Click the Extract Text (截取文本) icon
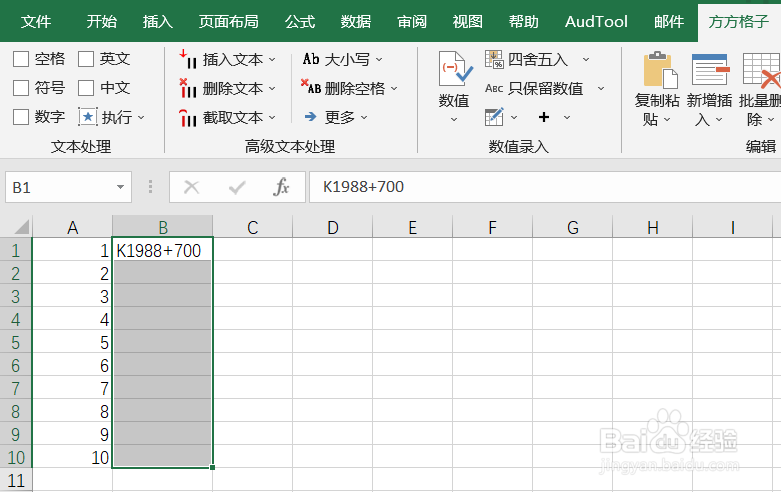The image size is (781, 492). [x=188, y=118]
